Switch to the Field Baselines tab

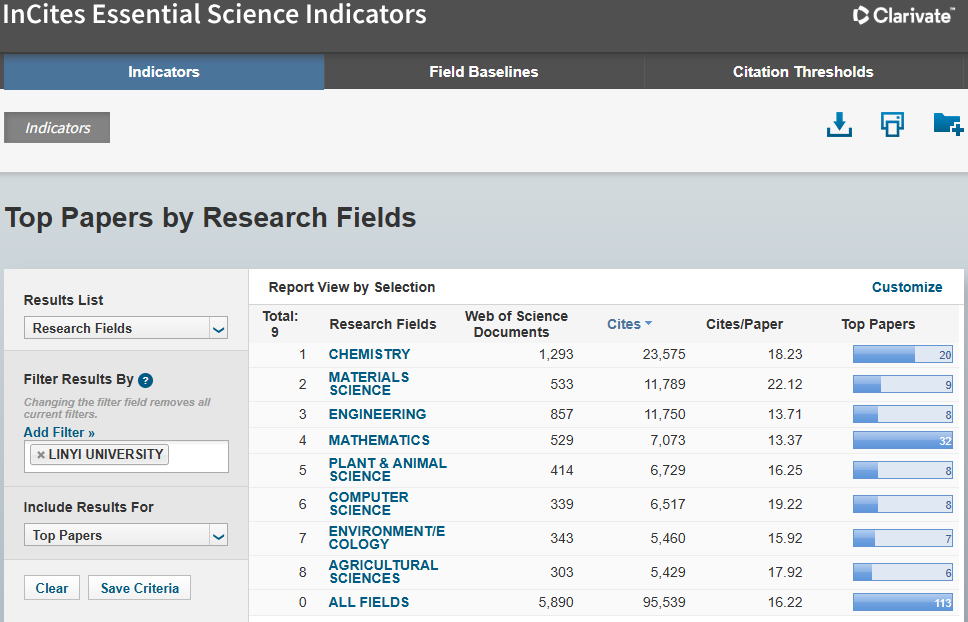[484, 72]
